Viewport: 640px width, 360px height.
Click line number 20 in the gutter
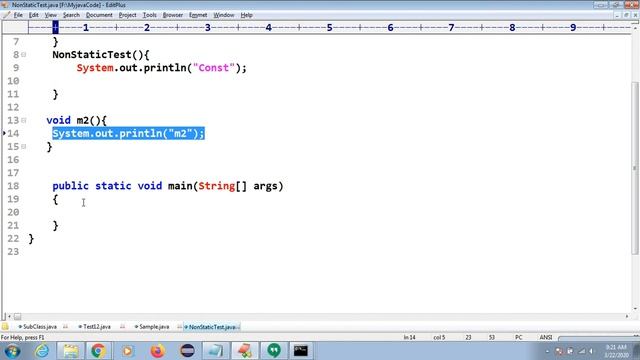13,212
